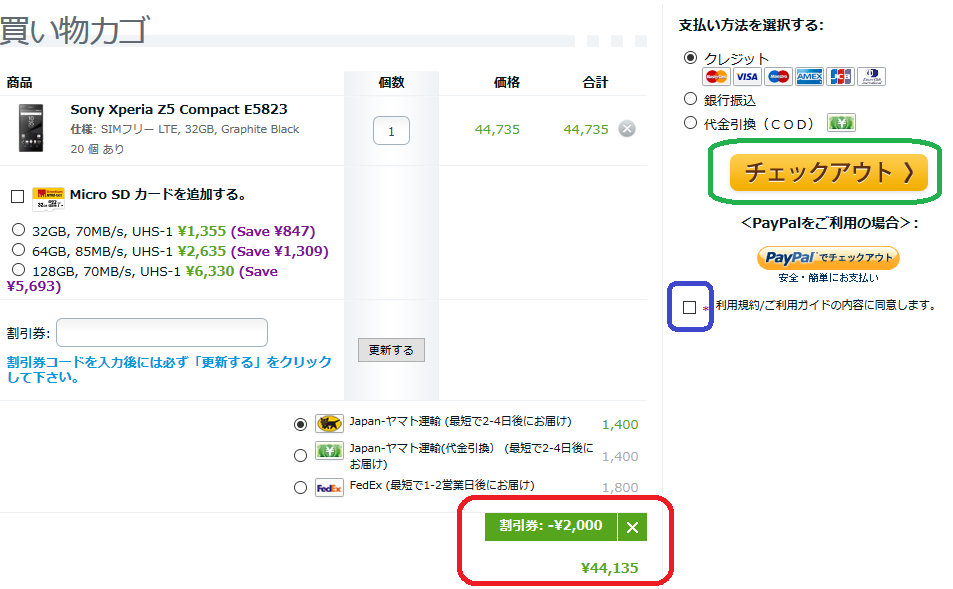Screen dimensions: 953x589
Task: Click the FedEx logo icon
Action: click(329, 488)
